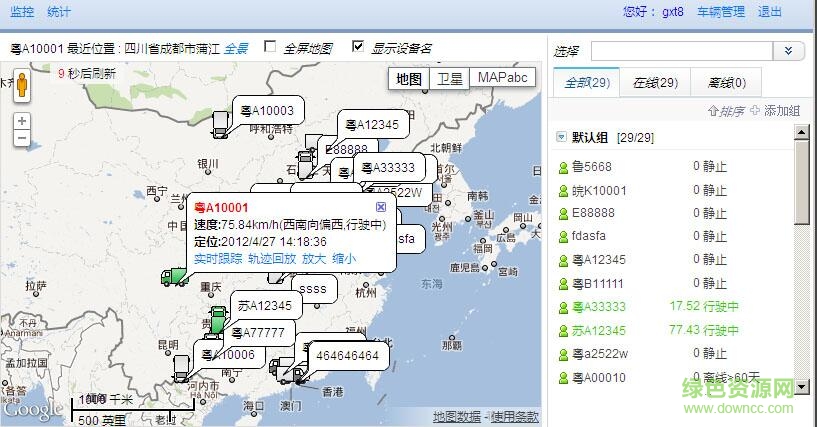The height and width of the screenshot is (427, 817).
Task: Click the 排序 sort button
Action: pyautogui.click(x=726, y=111)
